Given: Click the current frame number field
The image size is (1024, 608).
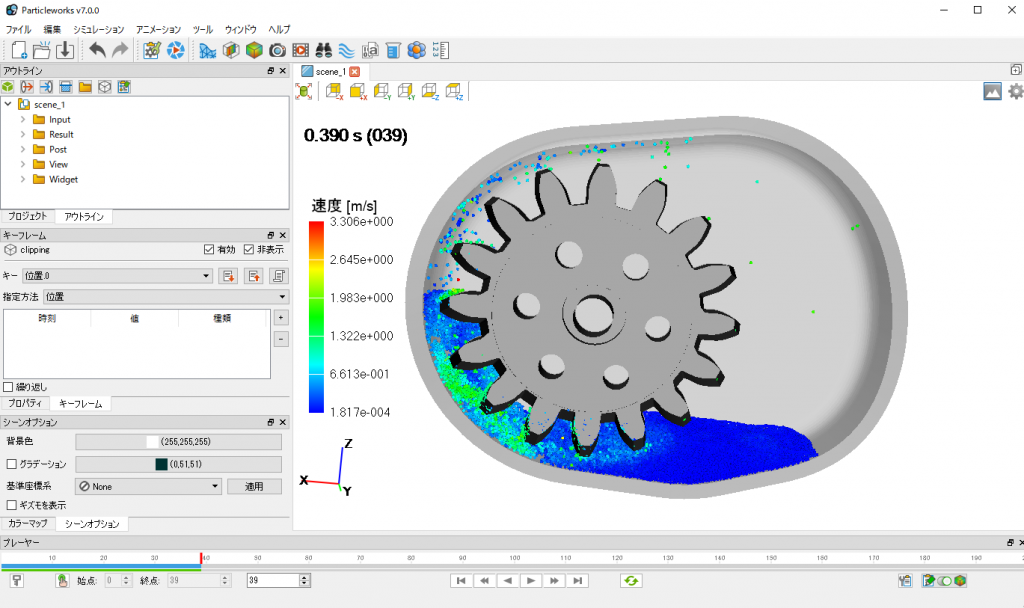Looking at the screenshot, I should (273, 580).
